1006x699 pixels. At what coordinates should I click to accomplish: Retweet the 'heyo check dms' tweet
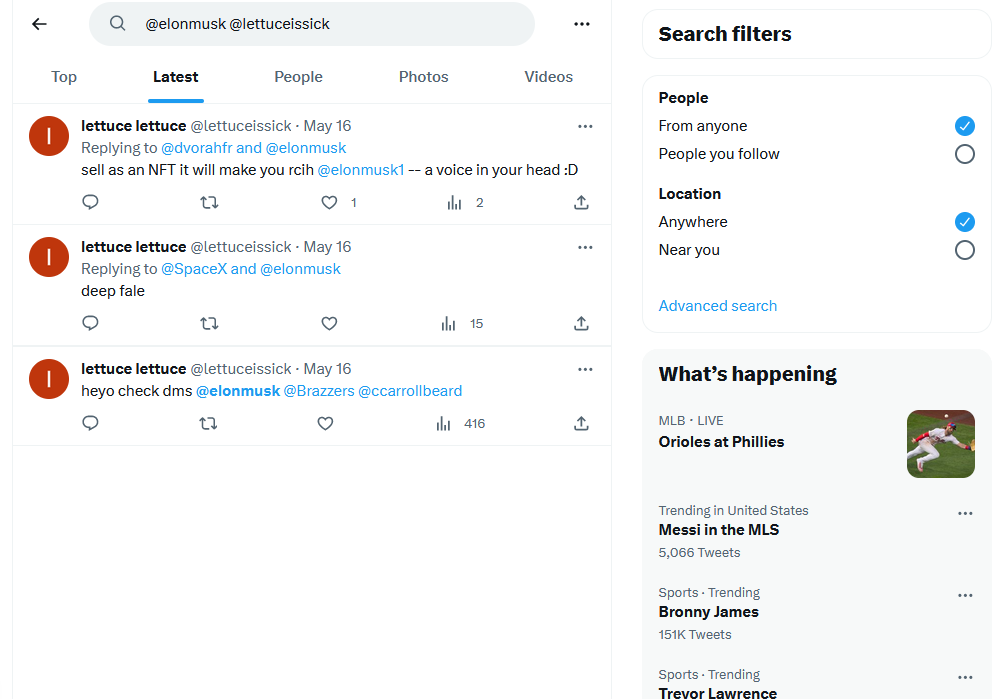tap(208, 424)
